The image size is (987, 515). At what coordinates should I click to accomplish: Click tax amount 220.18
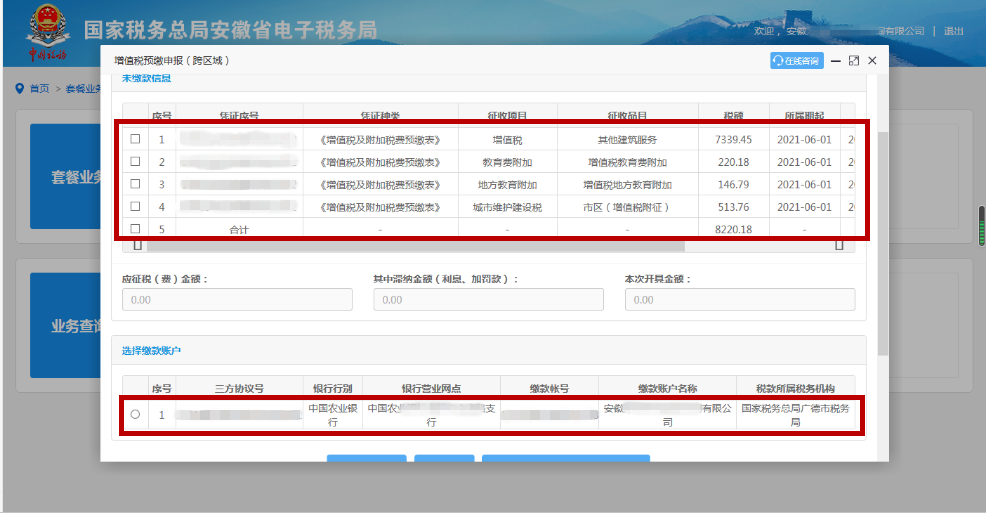[x=733, y=162]
